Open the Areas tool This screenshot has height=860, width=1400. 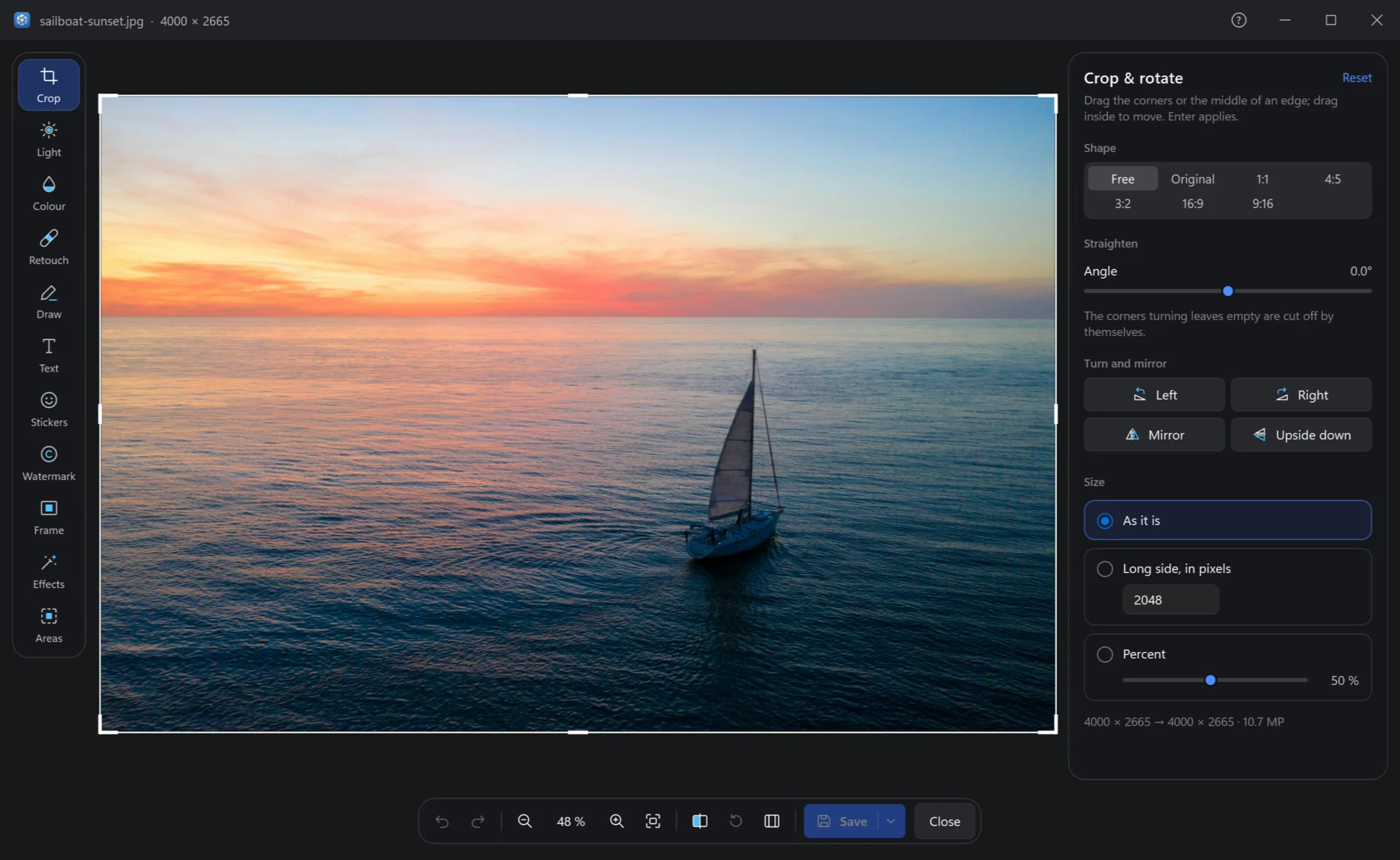pyautogui.click(x=48, y=626)
